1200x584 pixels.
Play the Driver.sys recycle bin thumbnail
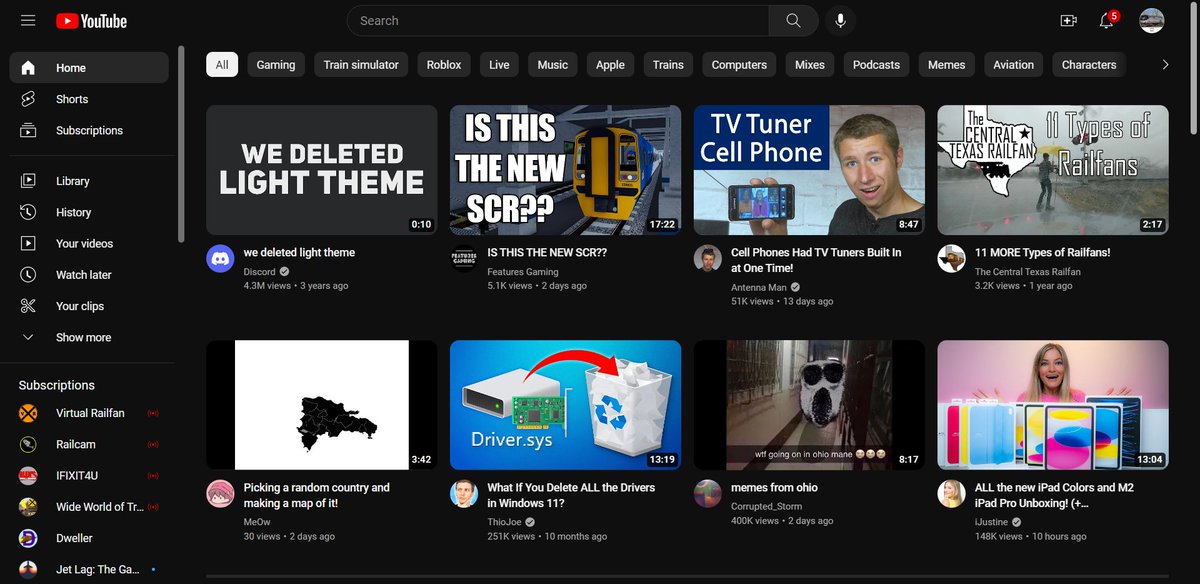[x=565, y=405]
